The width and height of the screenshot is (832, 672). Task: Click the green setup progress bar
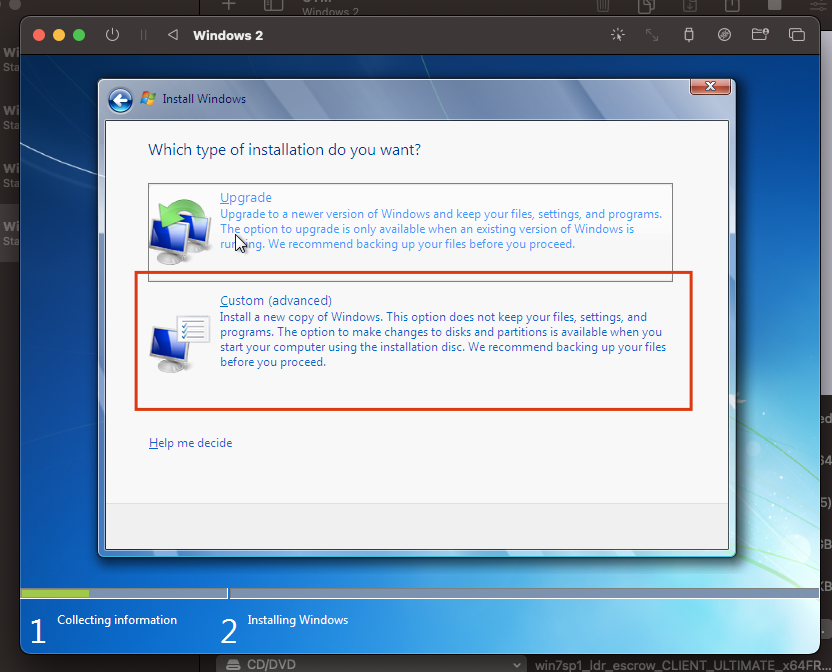point(55,593)
